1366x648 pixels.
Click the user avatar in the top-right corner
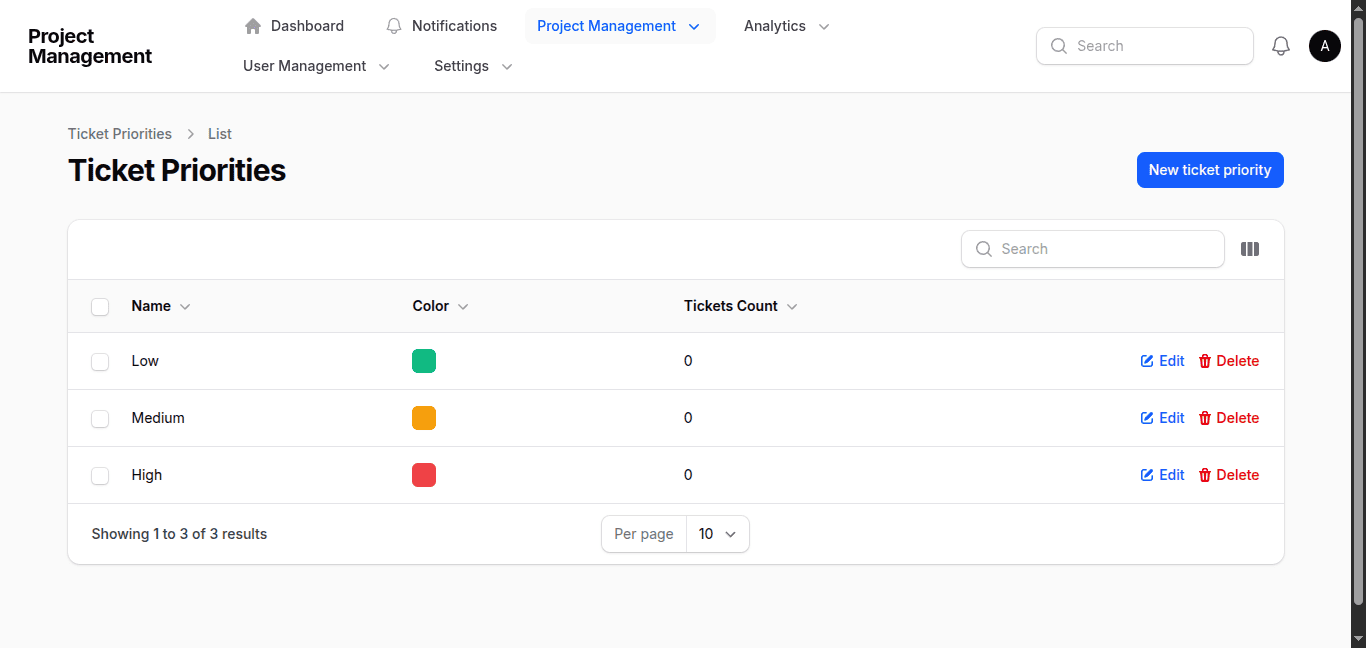1324,45
